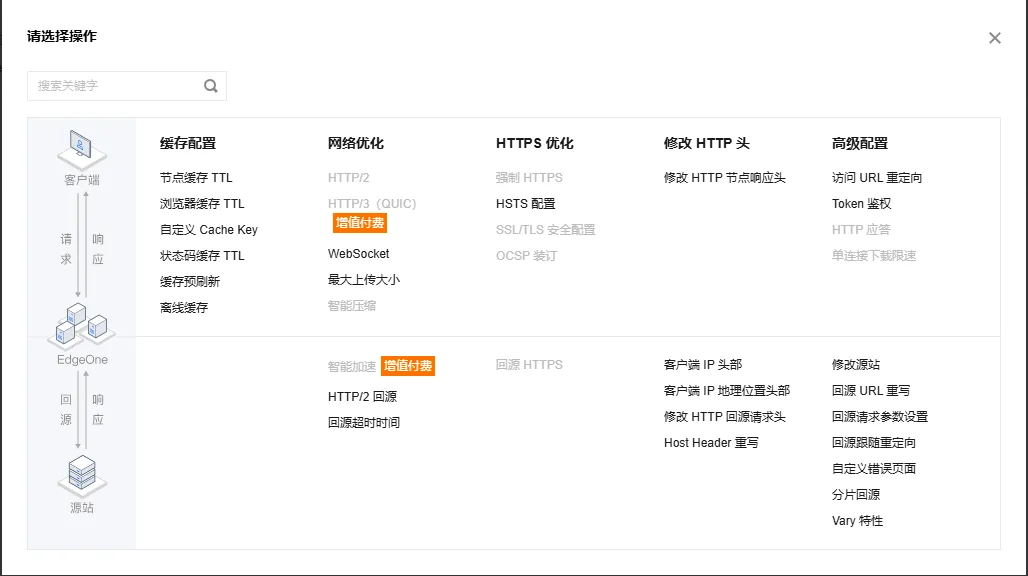Select Host Header 重写
The image size is (1028, 576).
coord(711,443)
